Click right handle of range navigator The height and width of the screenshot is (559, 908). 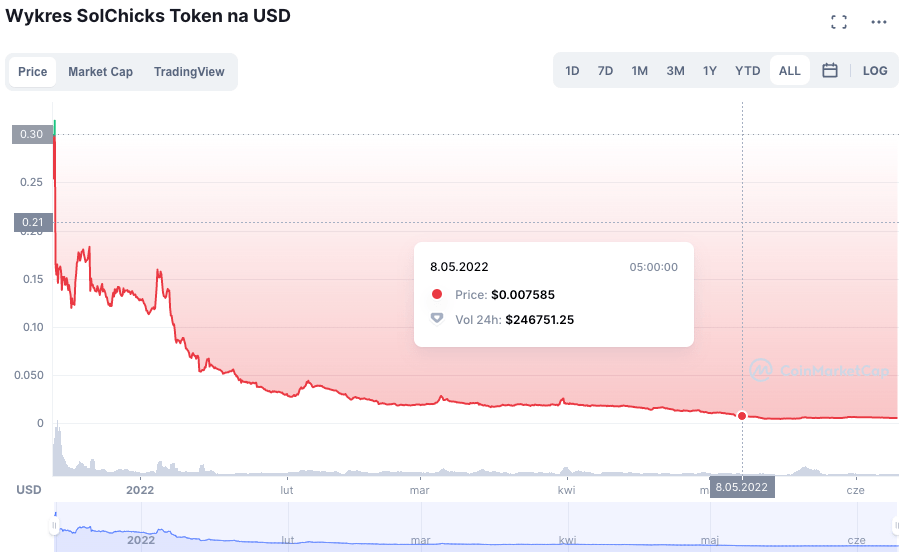(x=896, y=526)
